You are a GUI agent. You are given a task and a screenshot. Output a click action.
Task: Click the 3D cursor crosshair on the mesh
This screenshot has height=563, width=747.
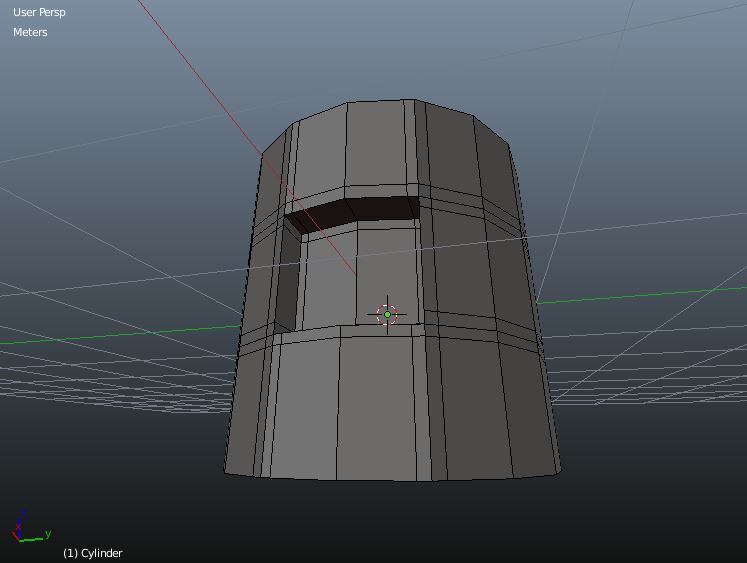point(387,314)
